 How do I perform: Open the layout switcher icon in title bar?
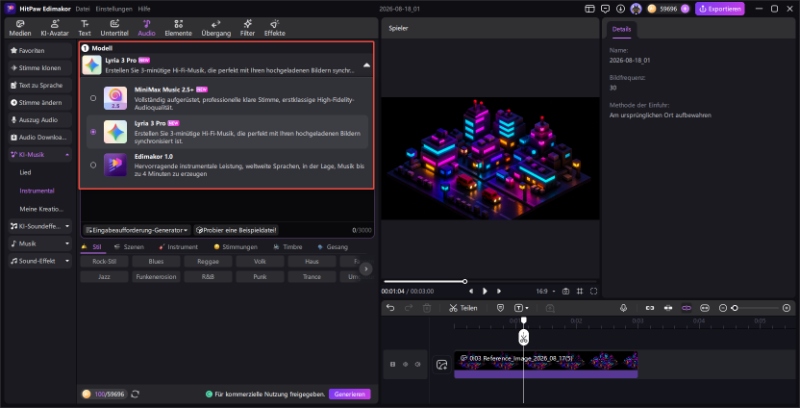click(589, 9)
